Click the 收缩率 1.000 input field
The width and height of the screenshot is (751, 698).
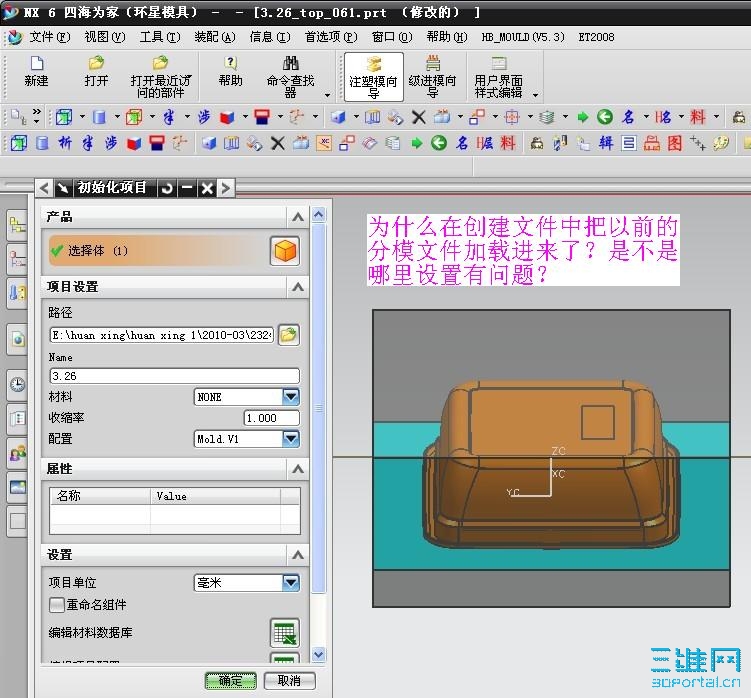pyautogui.click(x=272, y=418)
